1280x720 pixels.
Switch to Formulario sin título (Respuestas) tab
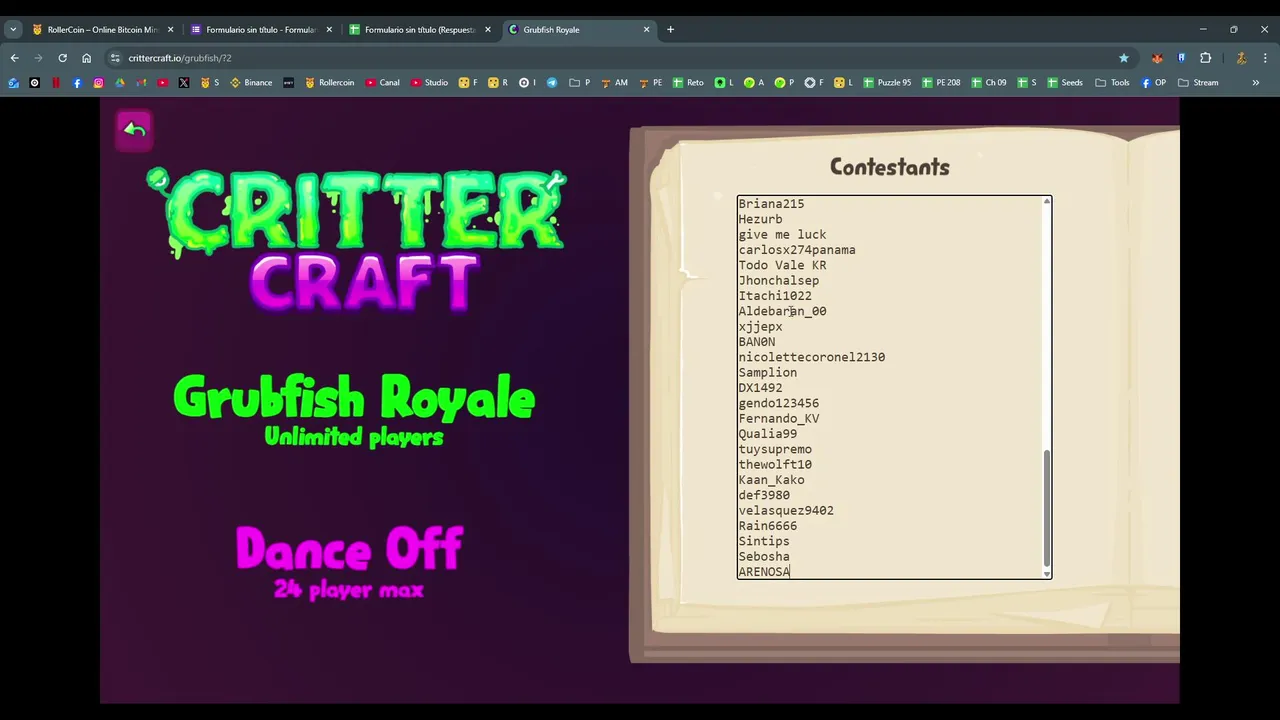click(419, 30)
